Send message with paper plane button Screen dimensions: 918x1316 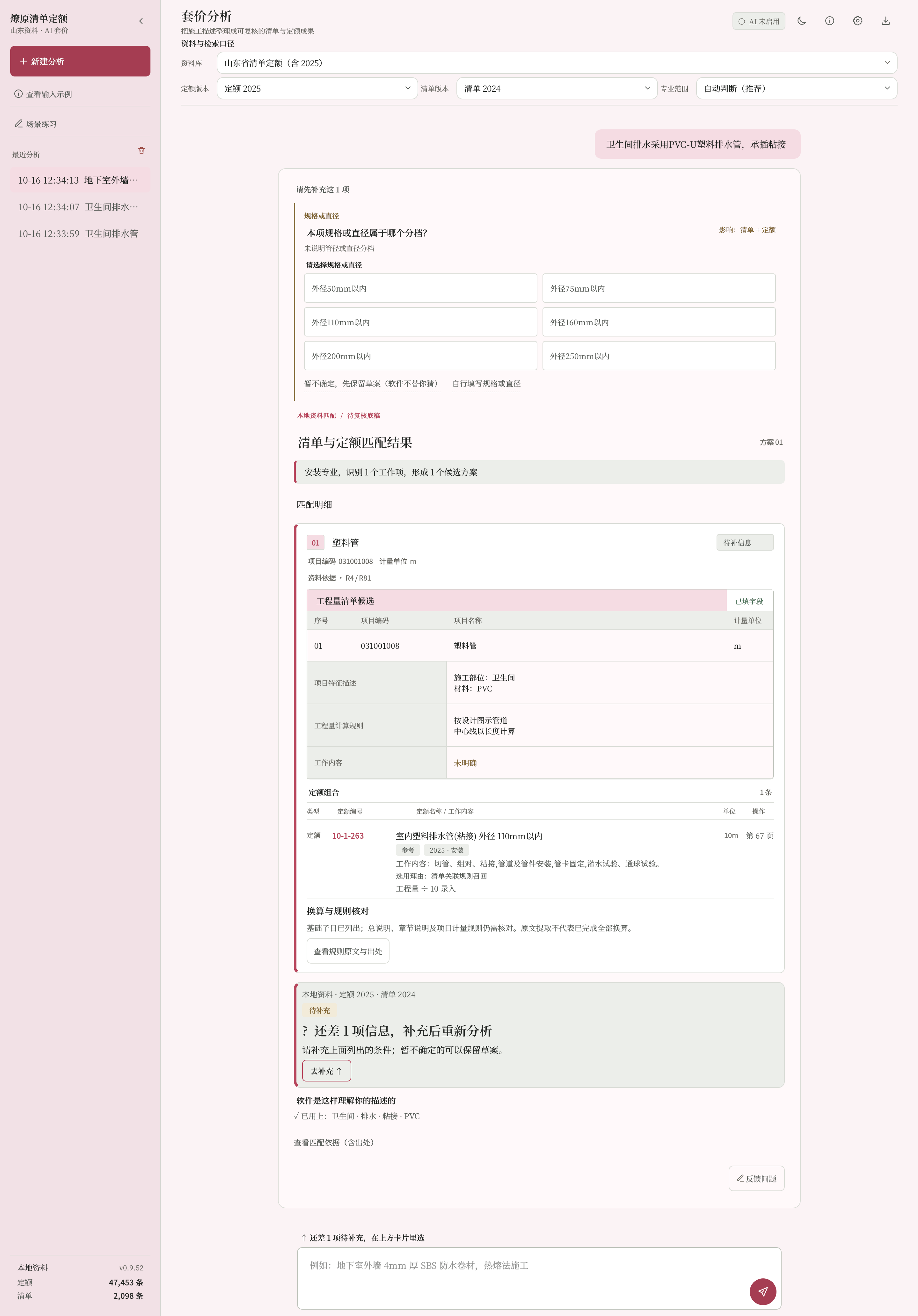[x=763, y=1291]
